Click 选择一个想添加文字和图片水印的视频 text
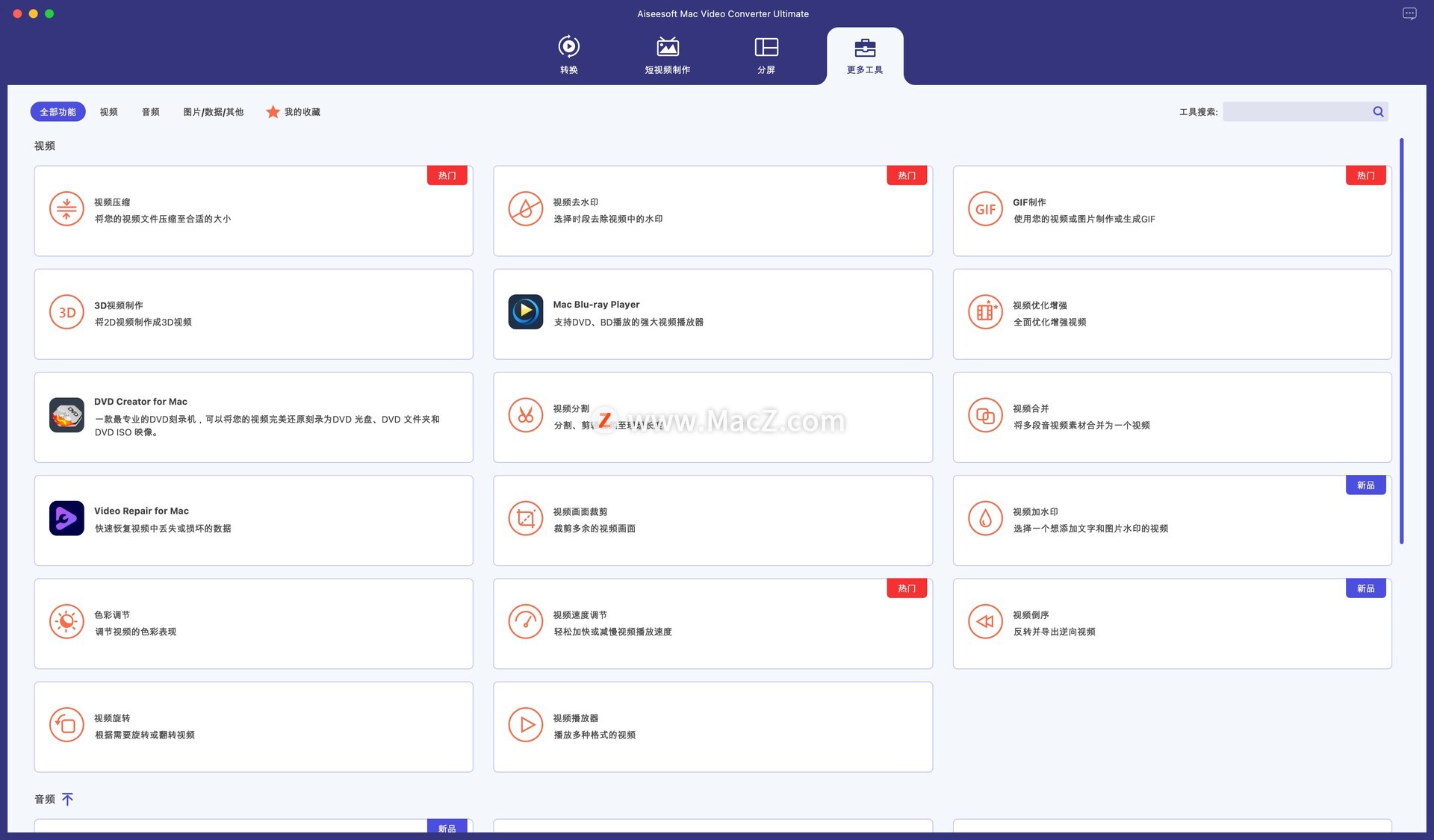The height and width of the screenshot is (840, 1434). 1090,528
